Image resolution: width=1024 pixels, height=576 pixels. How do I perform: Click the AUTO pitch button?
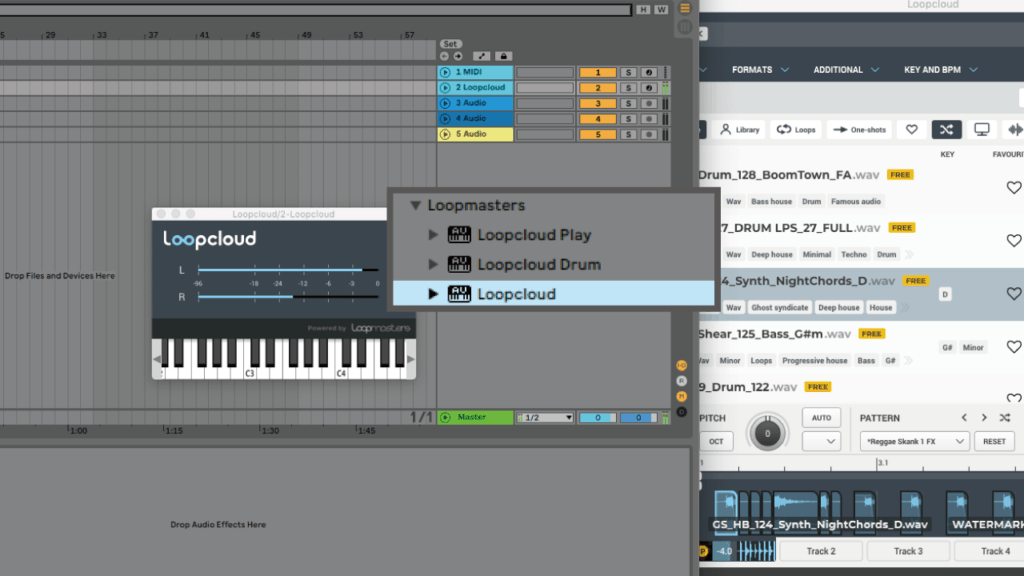(x=820, y=418)
